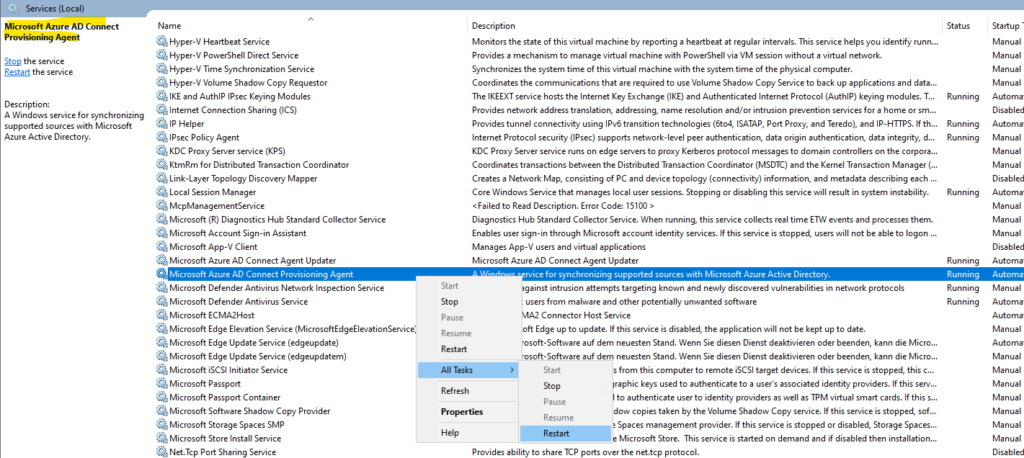This screenshot has height=458, width=1024.
Task: Click gear icon of Hyper-V Time Synchronization Service
Action: coord(162,69)
